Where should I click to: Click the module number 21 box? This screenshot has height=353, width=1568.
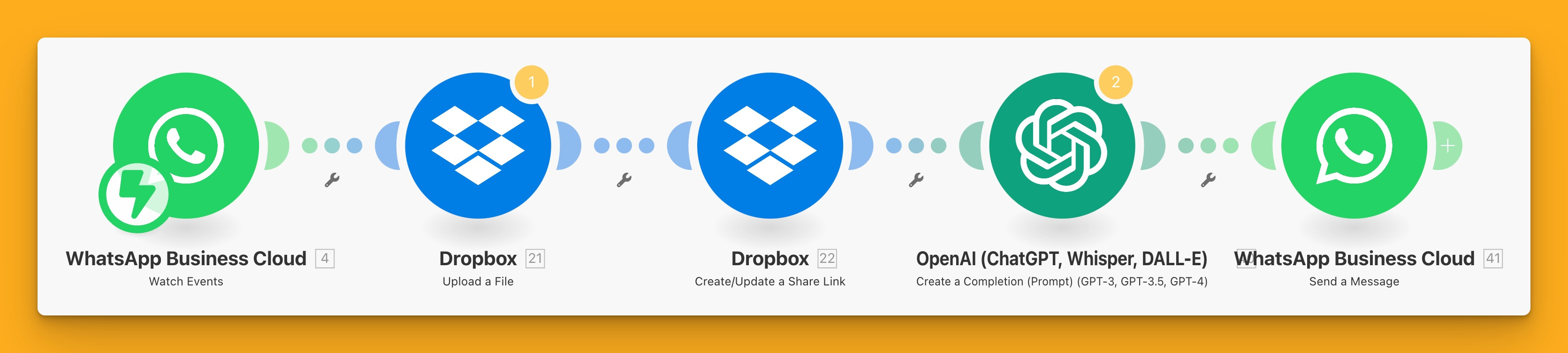535,259
